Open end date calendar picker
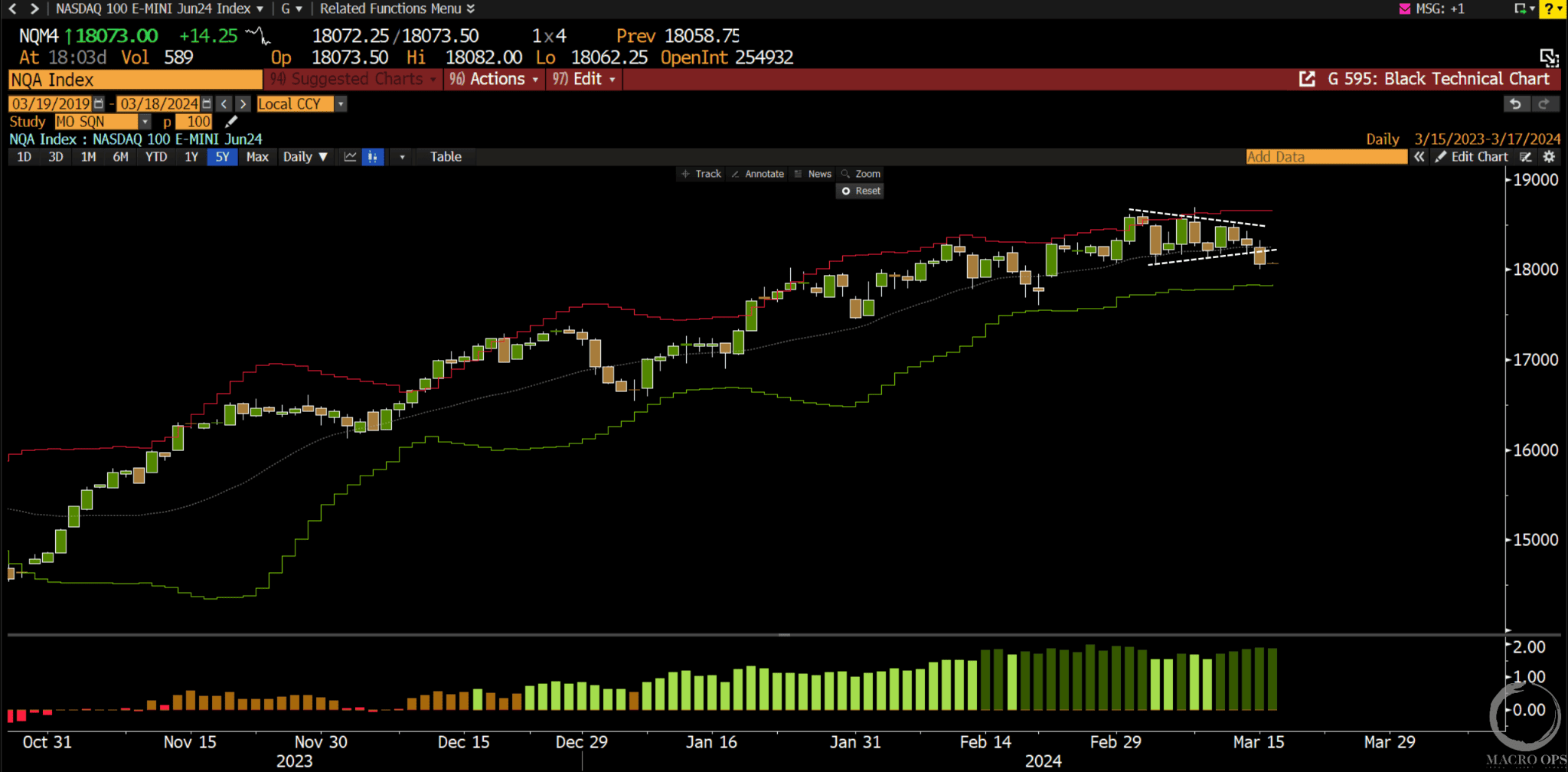 [207, 103]
